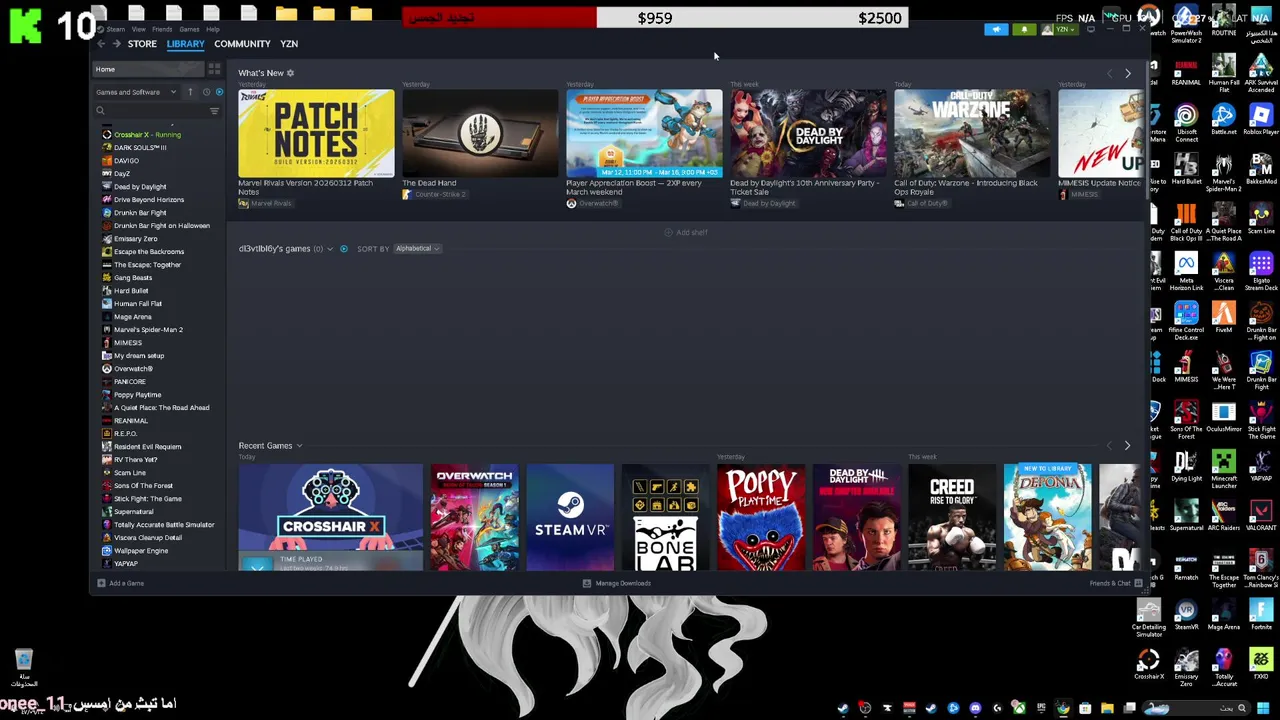Viewport: 1280px width, 720px height.
Task: Select Overwatch in game list
Action: click(133, 369)
